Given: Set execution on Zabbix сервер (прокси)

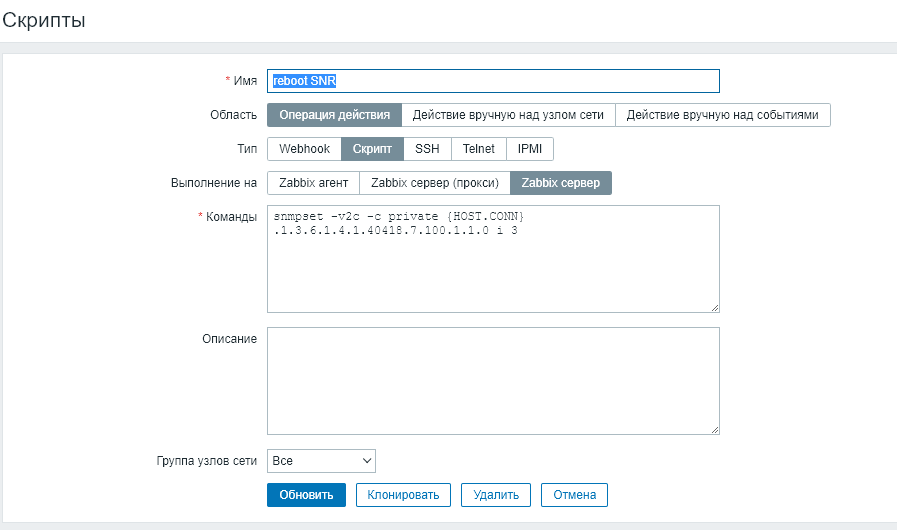Looking at the screenshot, I should [435, 183].
